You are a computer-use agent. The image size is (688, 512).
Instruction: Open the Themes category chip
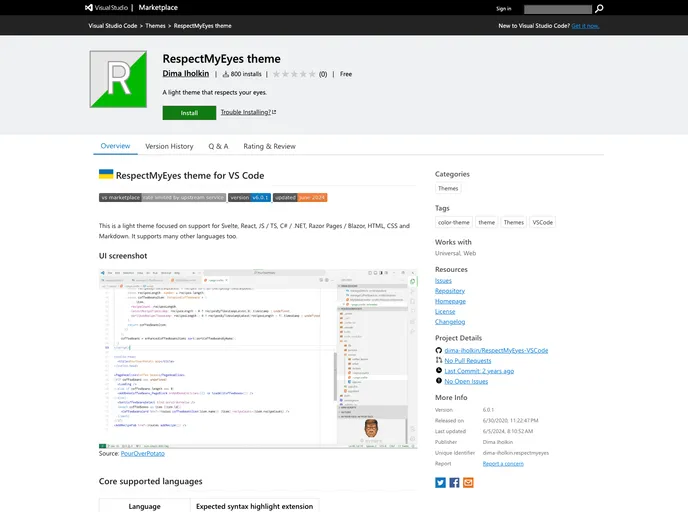coord(448,188)
